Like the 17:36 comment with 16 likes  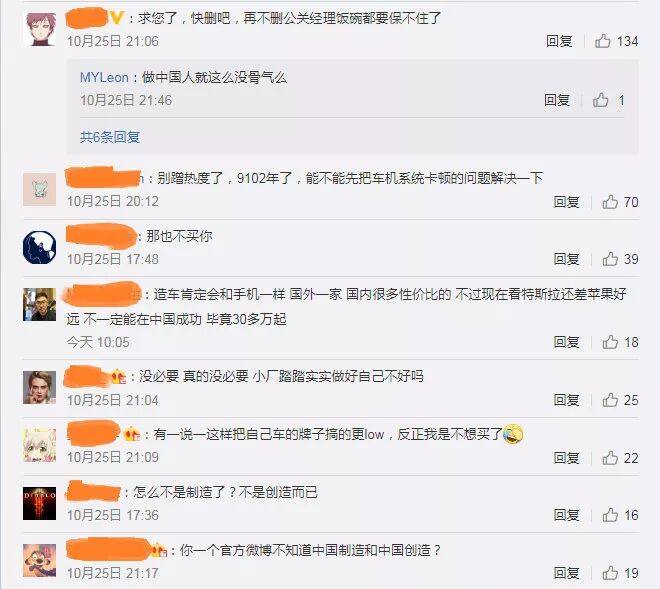click(610, 514)
